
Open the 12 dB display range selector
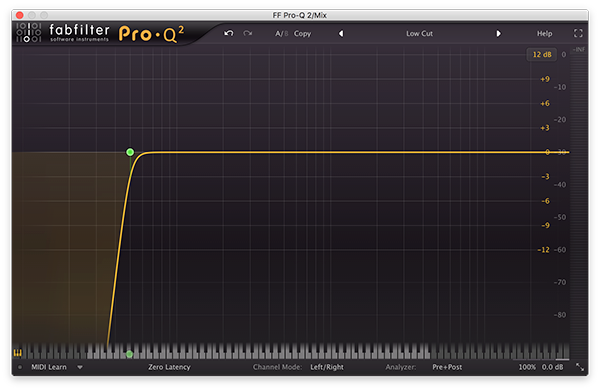click(542, 54)
